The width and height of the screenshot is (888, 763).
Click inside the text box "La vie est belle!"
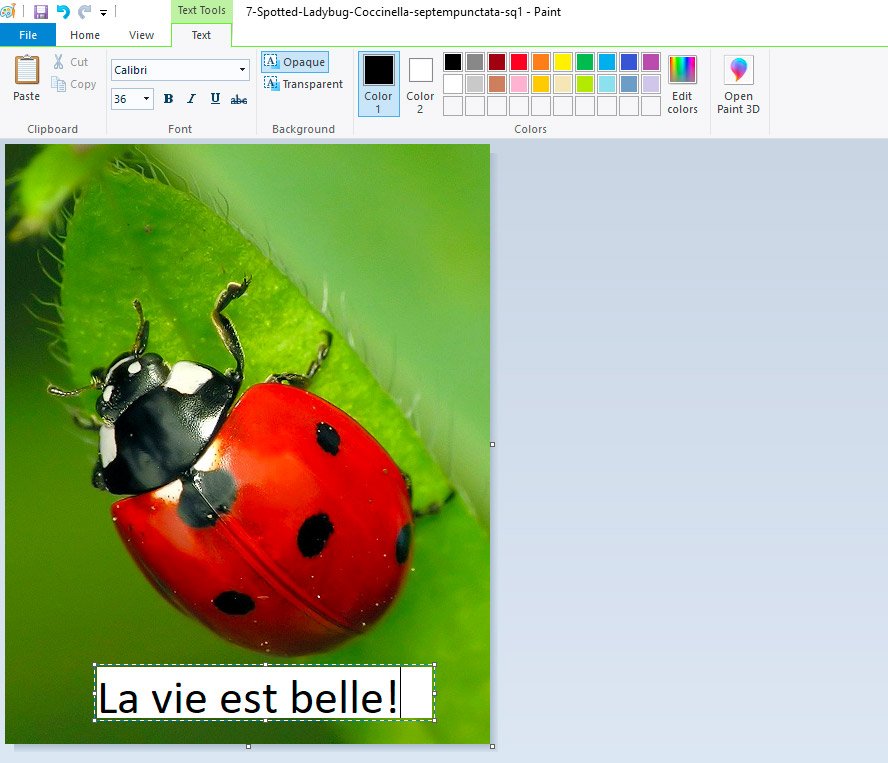click(264, 692)
